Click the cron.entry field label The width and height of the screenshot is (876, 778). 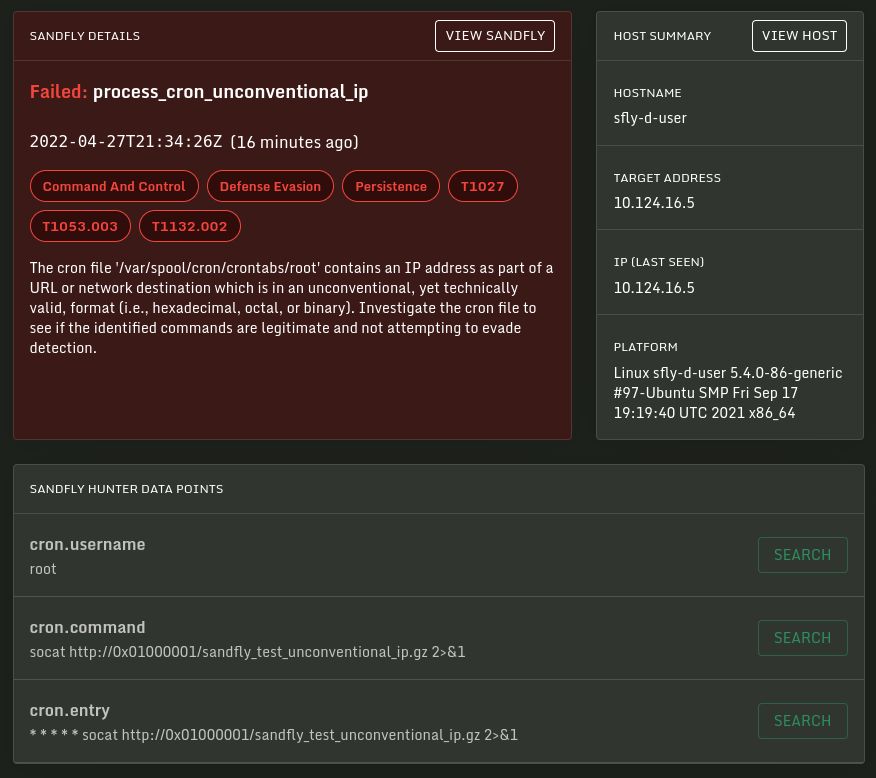[x=69, y=710]
